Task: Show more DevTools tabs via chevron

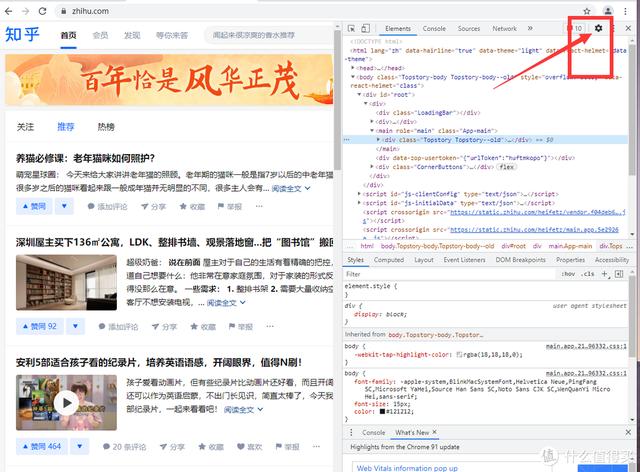Action: tap(531, 29)
